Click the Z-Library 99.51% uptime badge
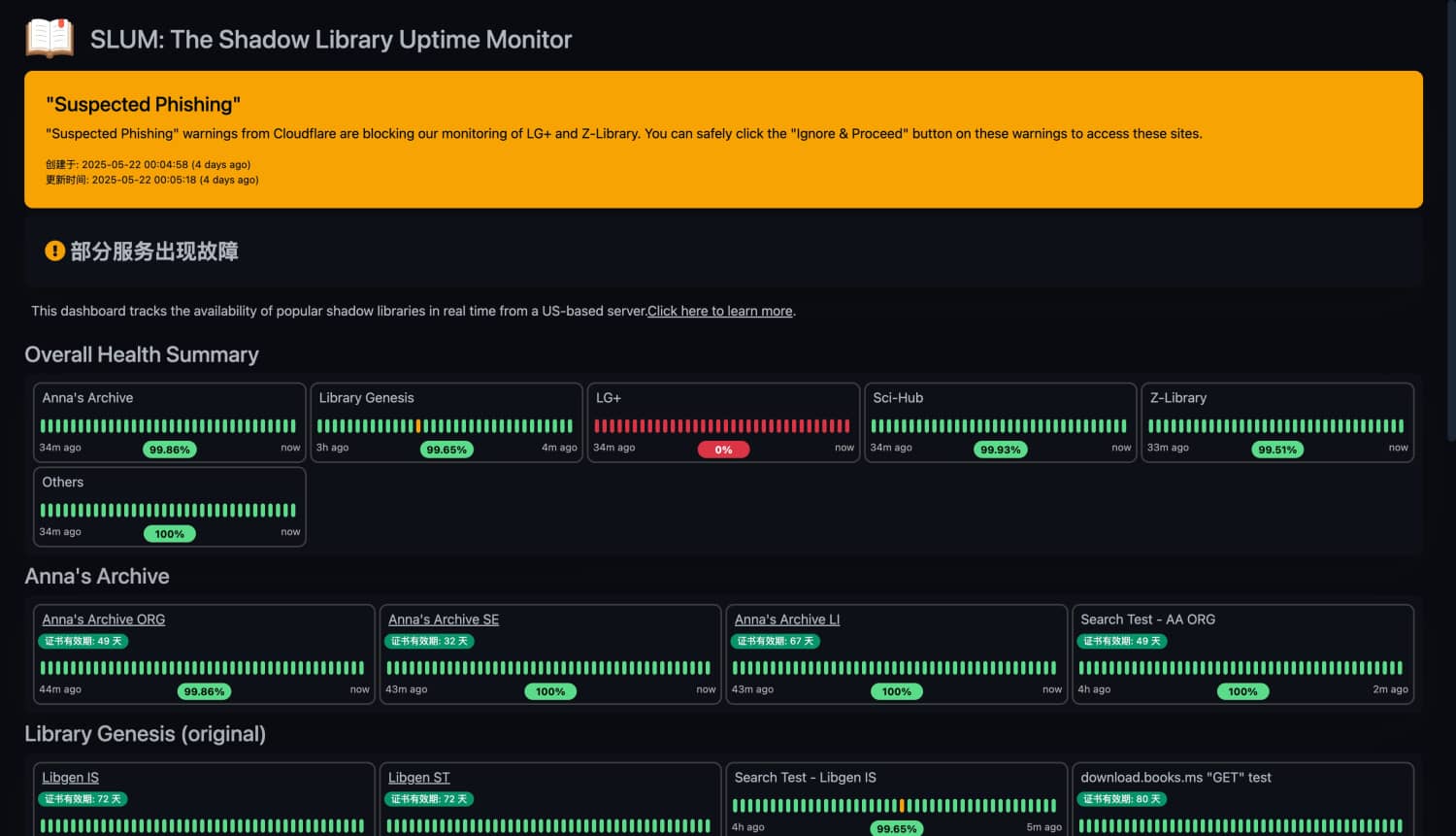The image size is (1456, 836). [1277, 450]
